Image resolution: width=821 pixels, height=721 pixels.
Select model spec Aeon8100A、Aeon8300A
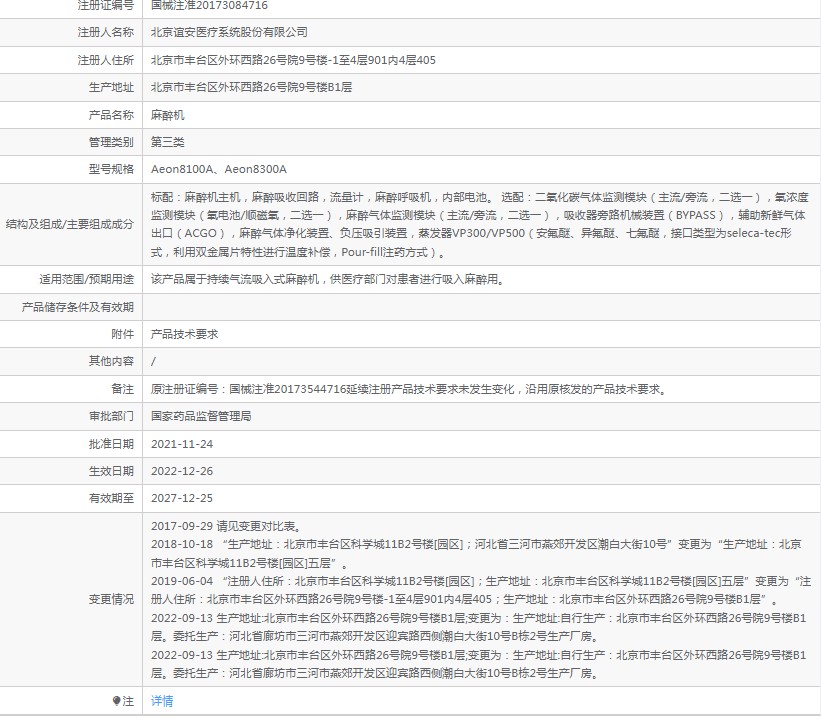coord(219,170)
